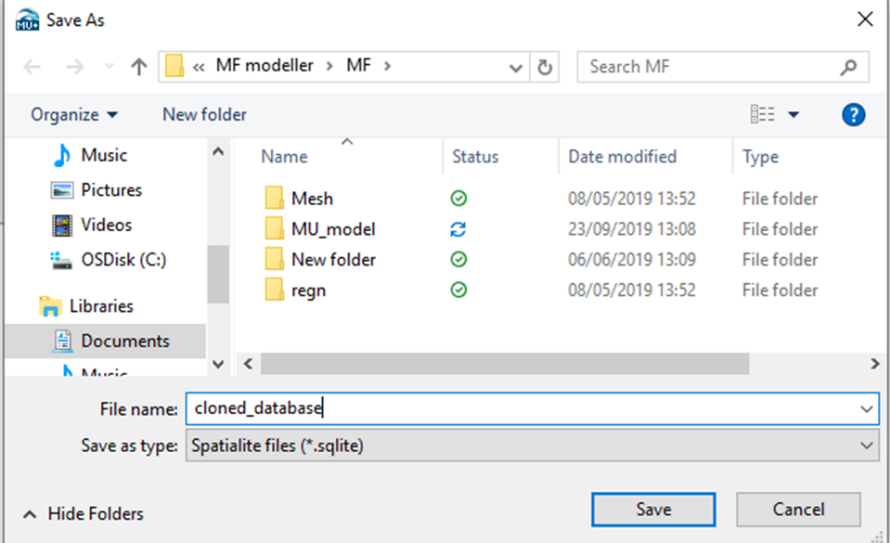This screenshot has height=543, width=890.
Task: Open previous locations dropdown in address bar
Action: [515, 68]
